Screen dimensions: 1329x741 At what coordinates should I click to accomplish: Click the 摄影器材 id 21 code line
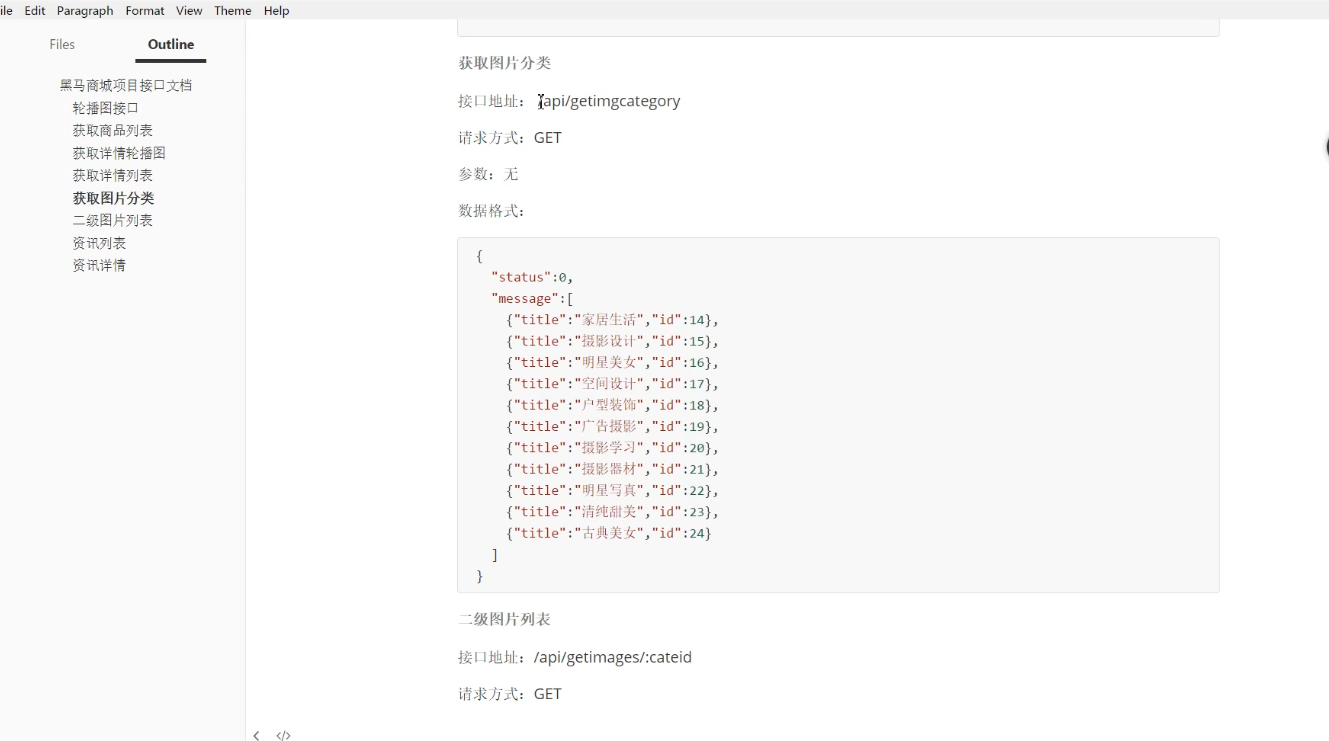[x=612, y=469]
